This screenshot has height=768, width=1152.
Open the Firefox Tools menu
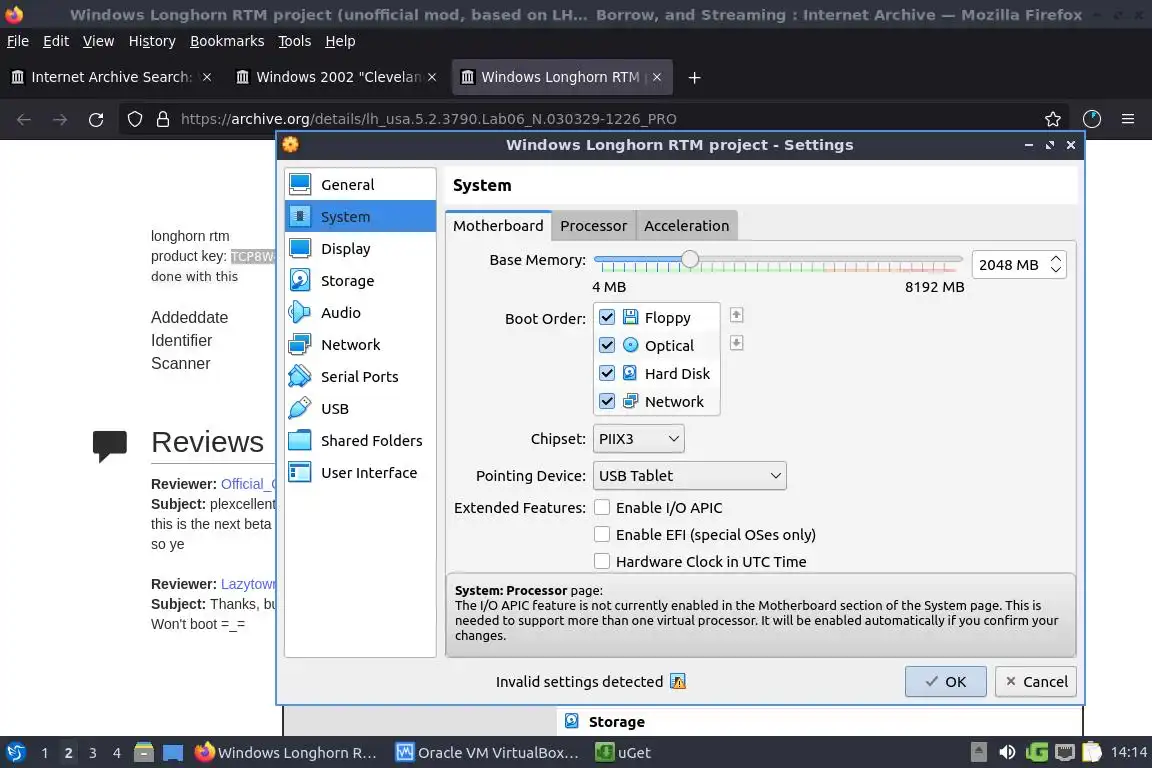pyautogui.click(x=295, y=41)
